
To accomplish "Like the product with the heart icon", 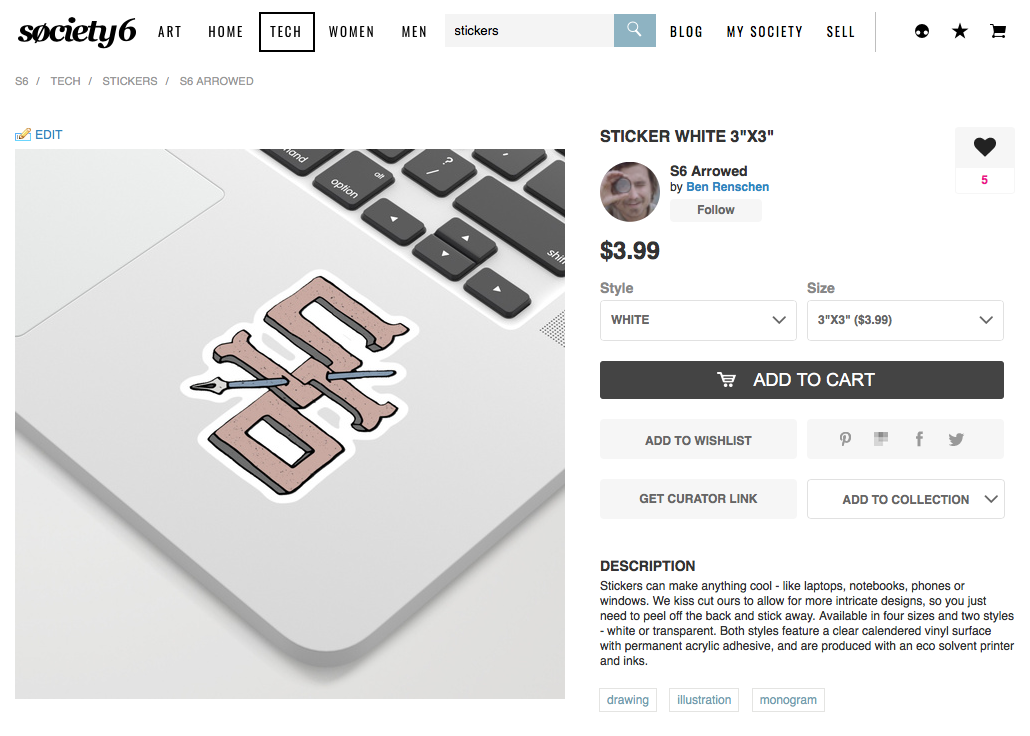I will pyautogui.click(x=984, y=147).
